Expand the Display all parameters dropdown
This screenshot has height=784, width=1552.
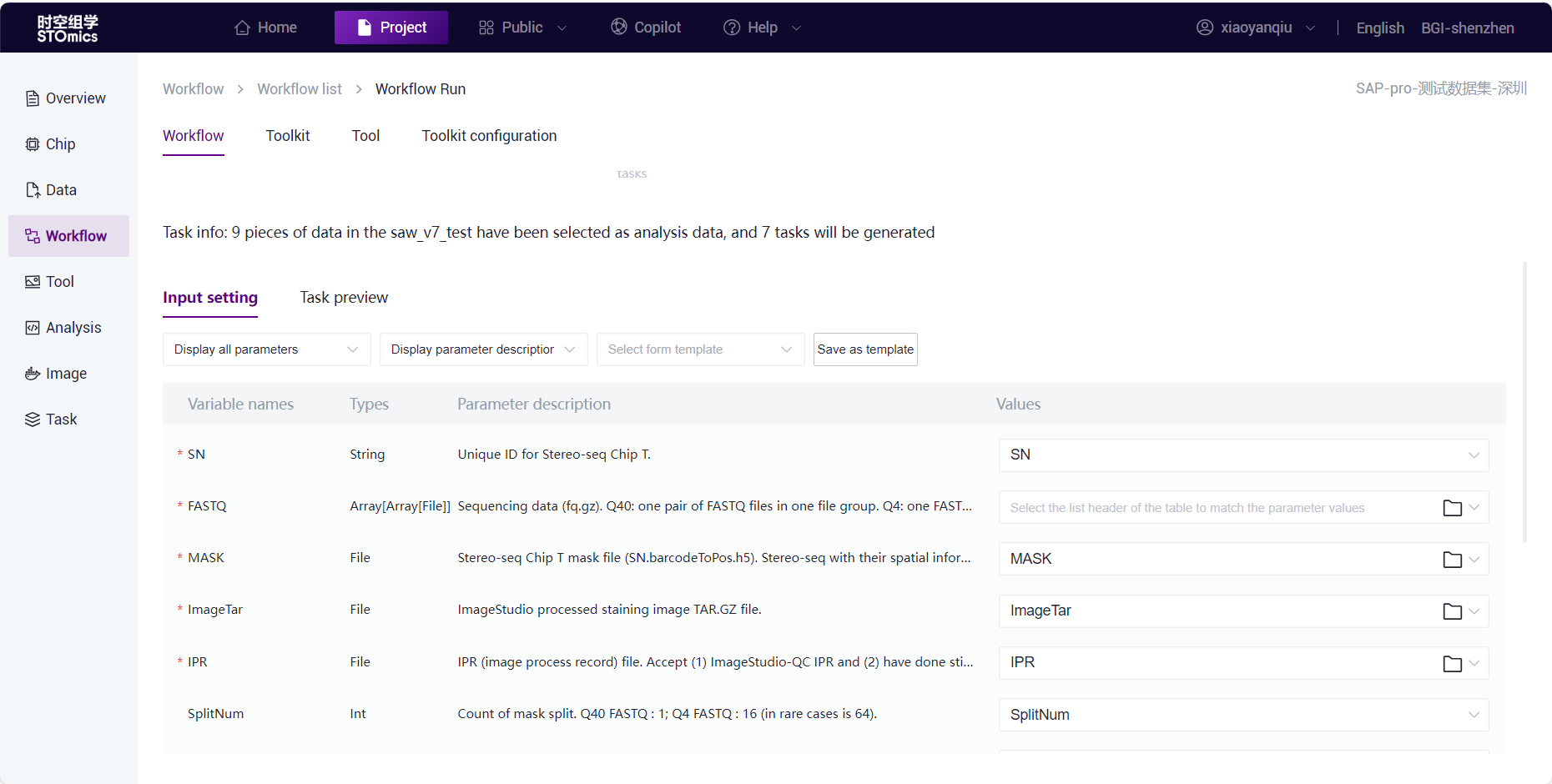(x=266, y=349)
